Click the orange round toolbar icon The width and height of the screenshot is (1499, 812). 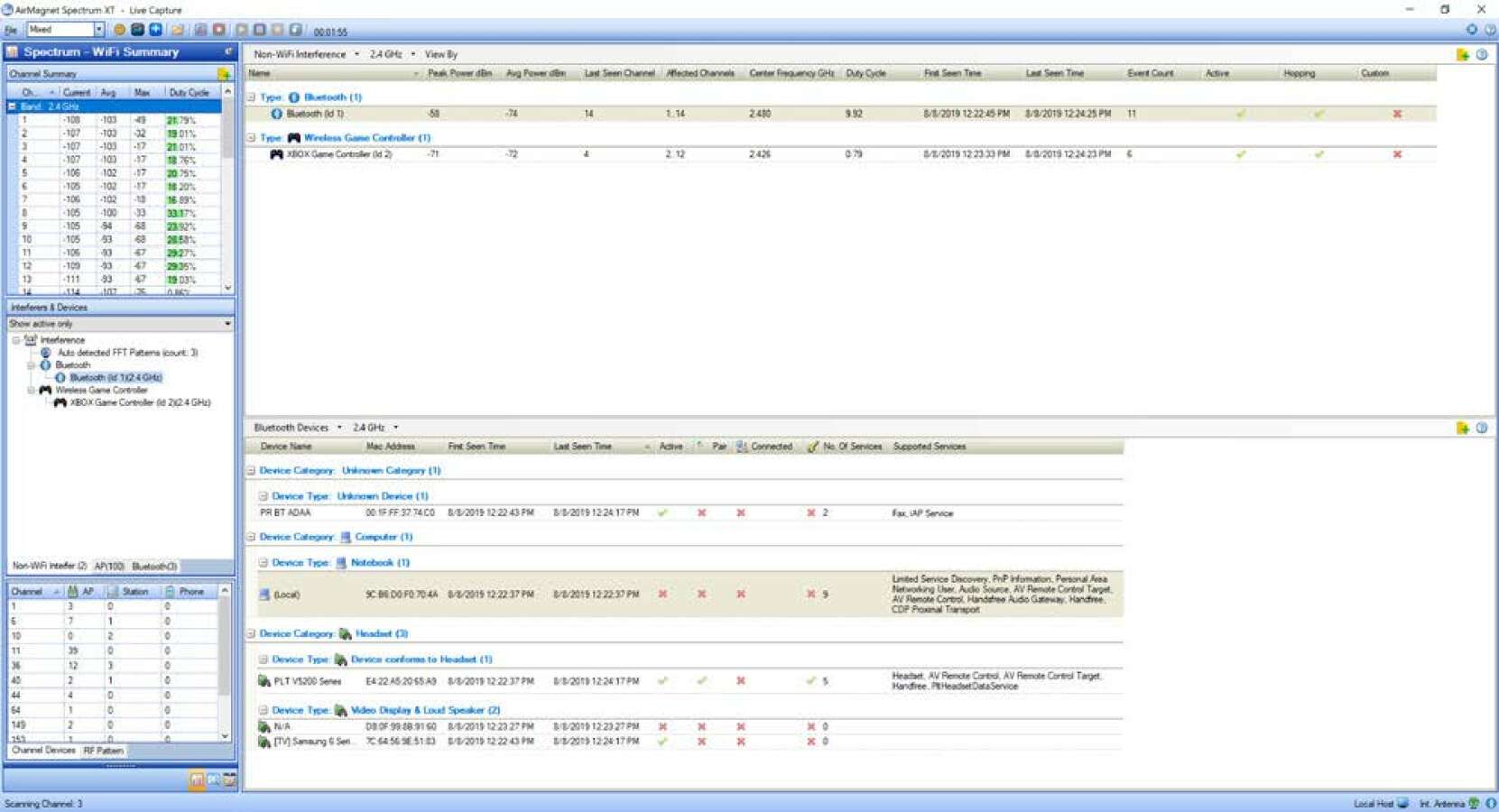[119, 30]
